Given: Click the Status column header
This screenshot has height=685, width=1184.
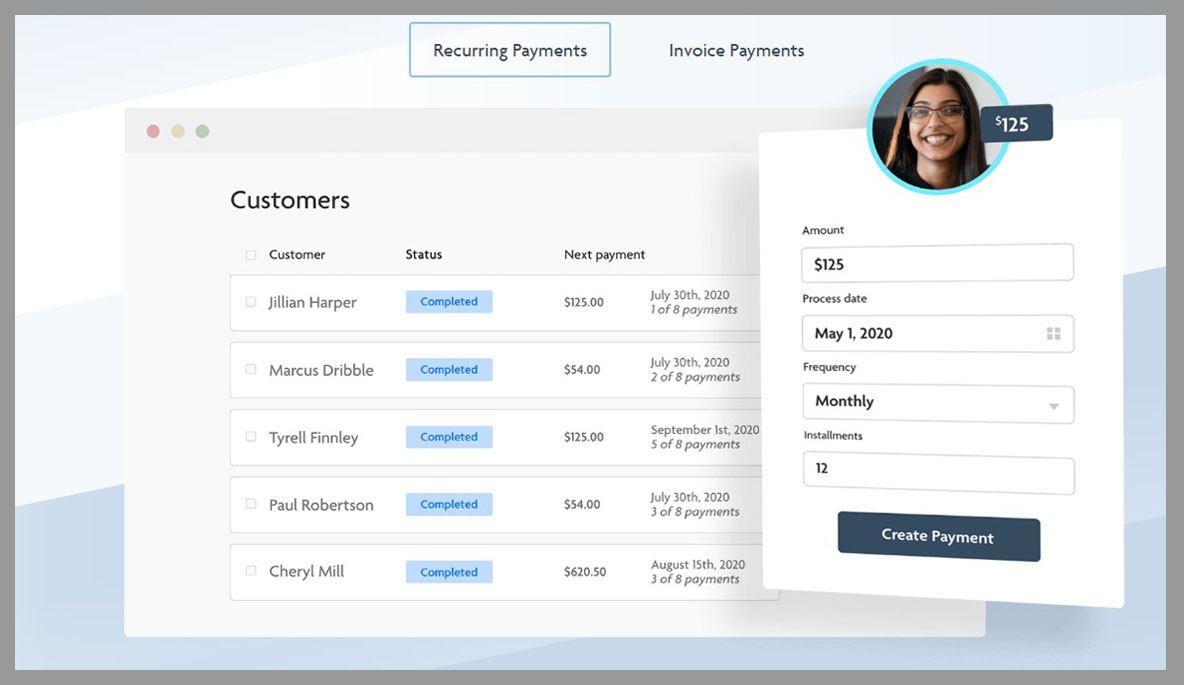Looking at the screenshot, I should coord(424,255).
